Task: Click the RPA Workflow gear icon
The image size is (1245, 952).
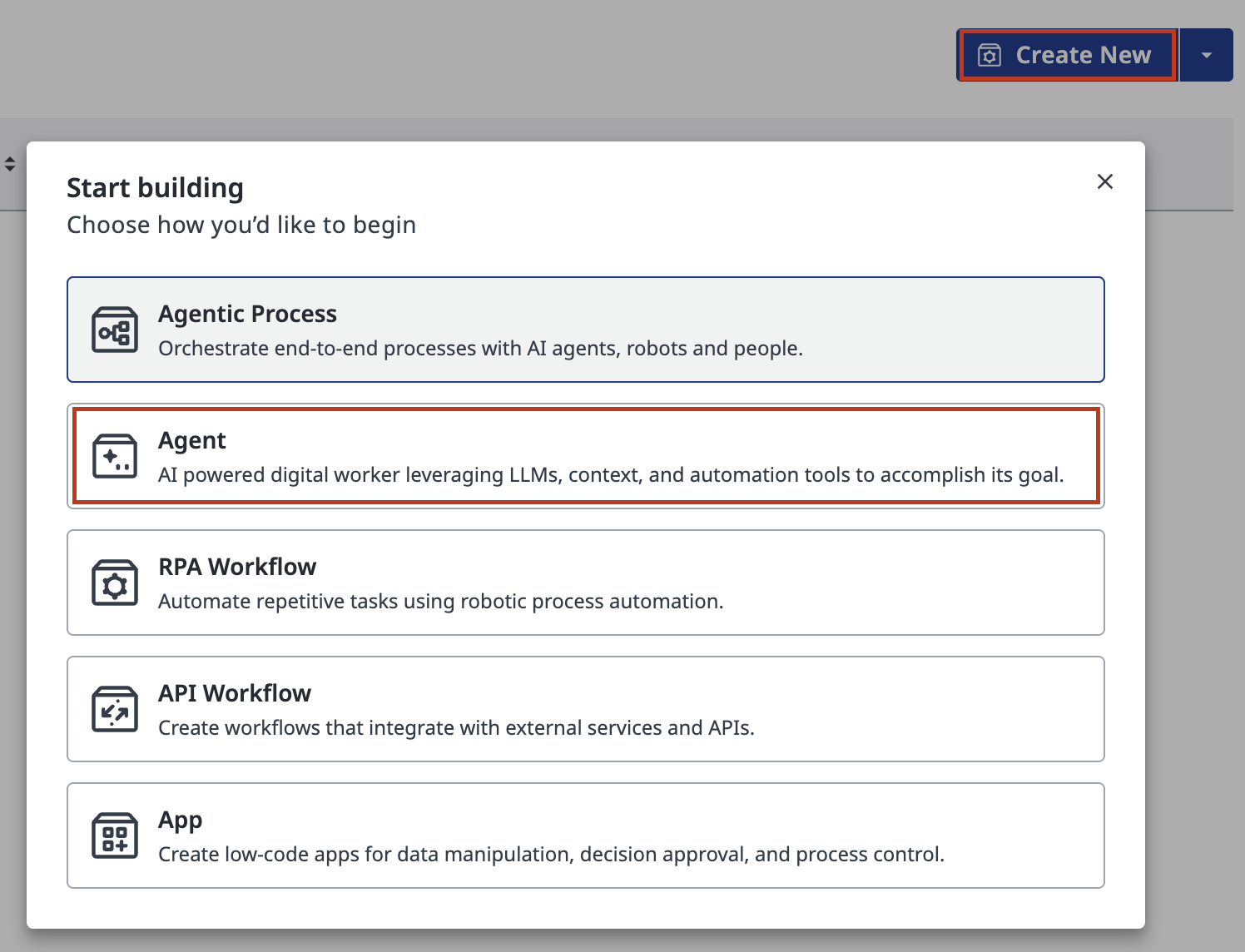Action: pos(115,583)
